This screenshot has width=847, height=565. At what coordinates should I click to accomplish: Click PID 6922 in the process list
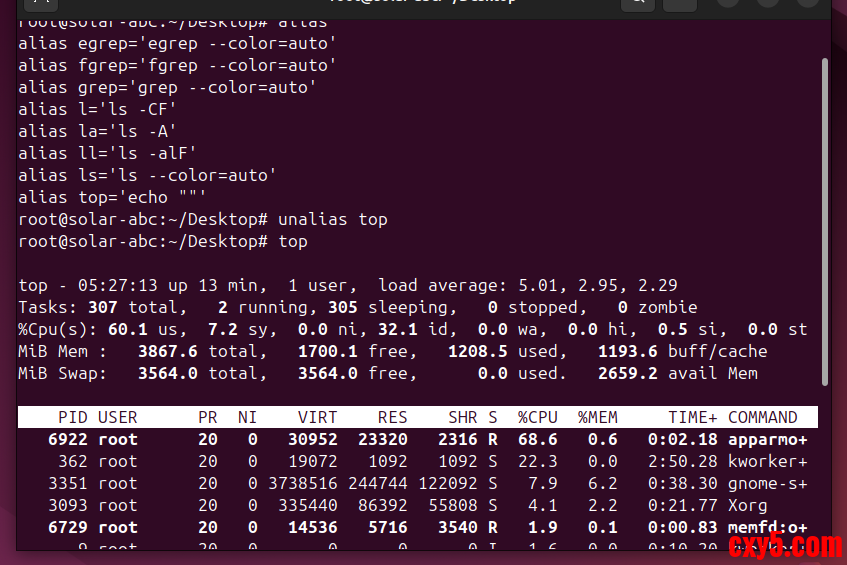tap(68, 440)
